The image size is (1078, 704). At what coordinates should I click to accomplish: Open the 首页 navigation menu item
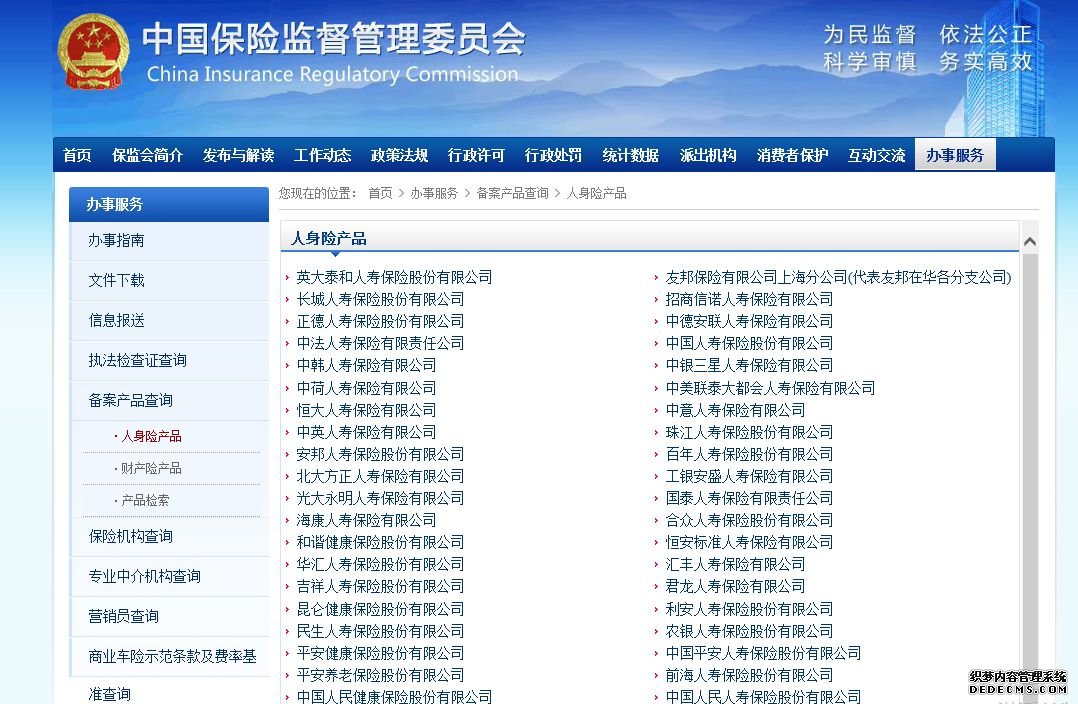77,155
